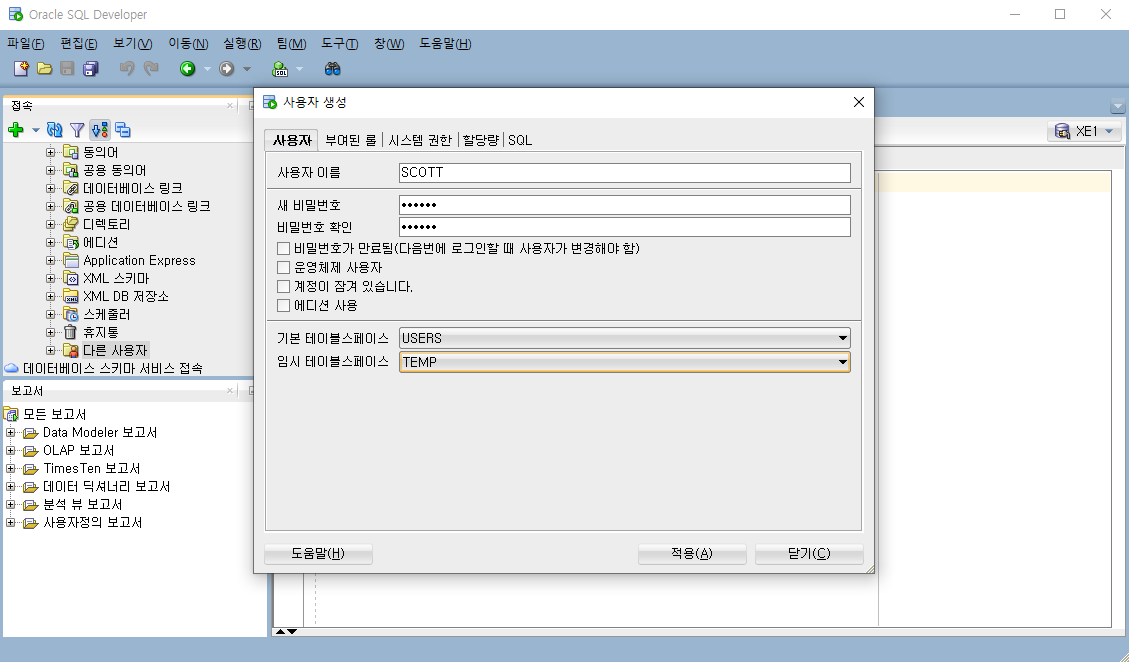The width and height of the screenshot is (1129, 662).
Task: Open the 기본 테이블스페이스 USERS dropdown
Action: click(x=624, y=338)
